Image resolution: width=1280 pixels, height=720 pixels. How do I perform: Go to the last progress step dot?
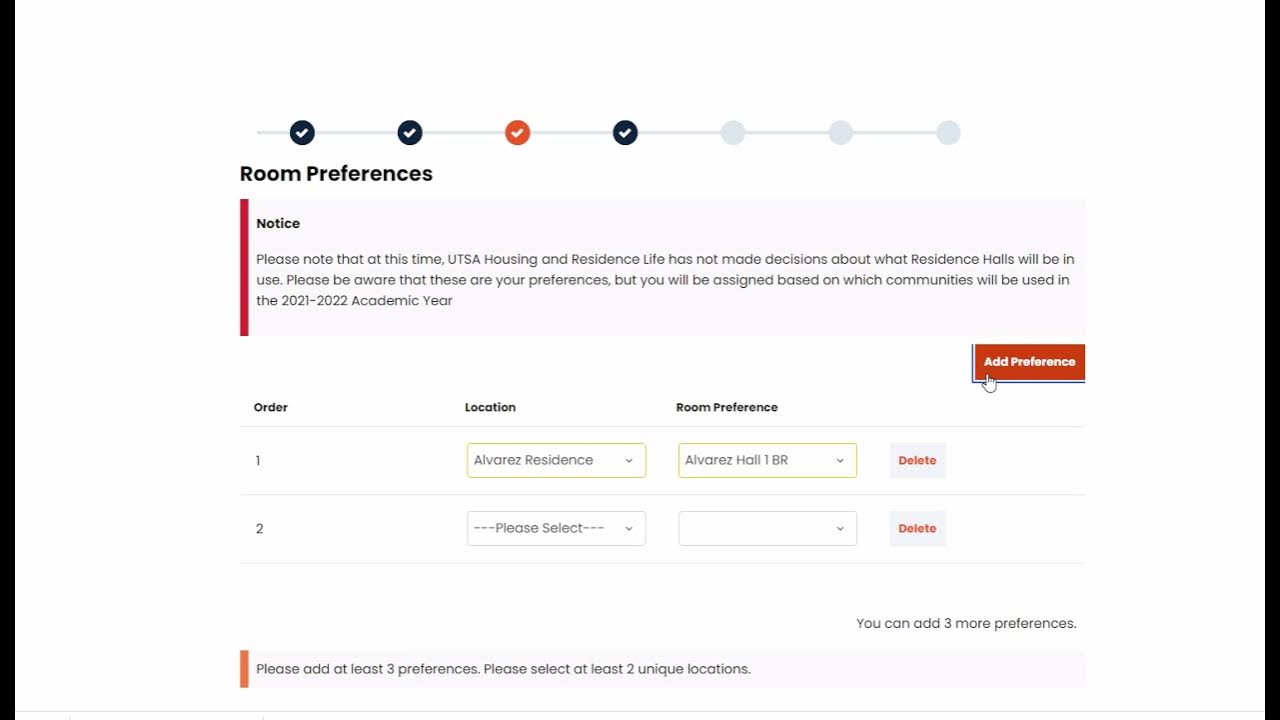tap(948, 132)
